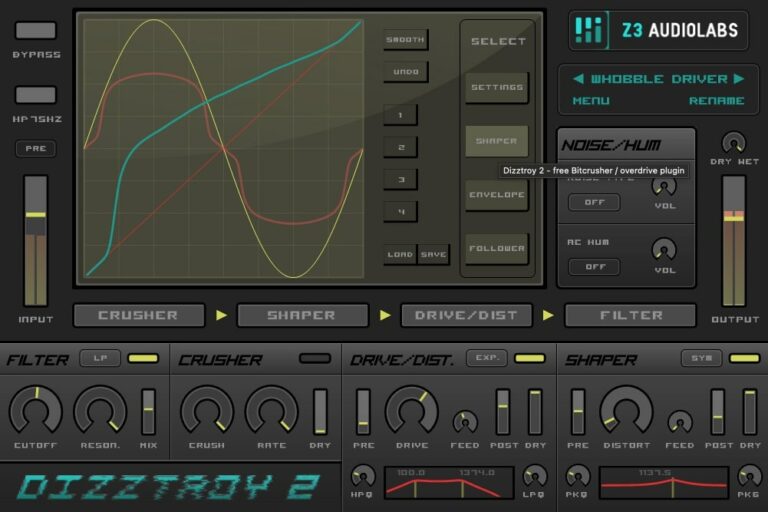
Task: Open the Envelope page
Action: tap(497, 195)
